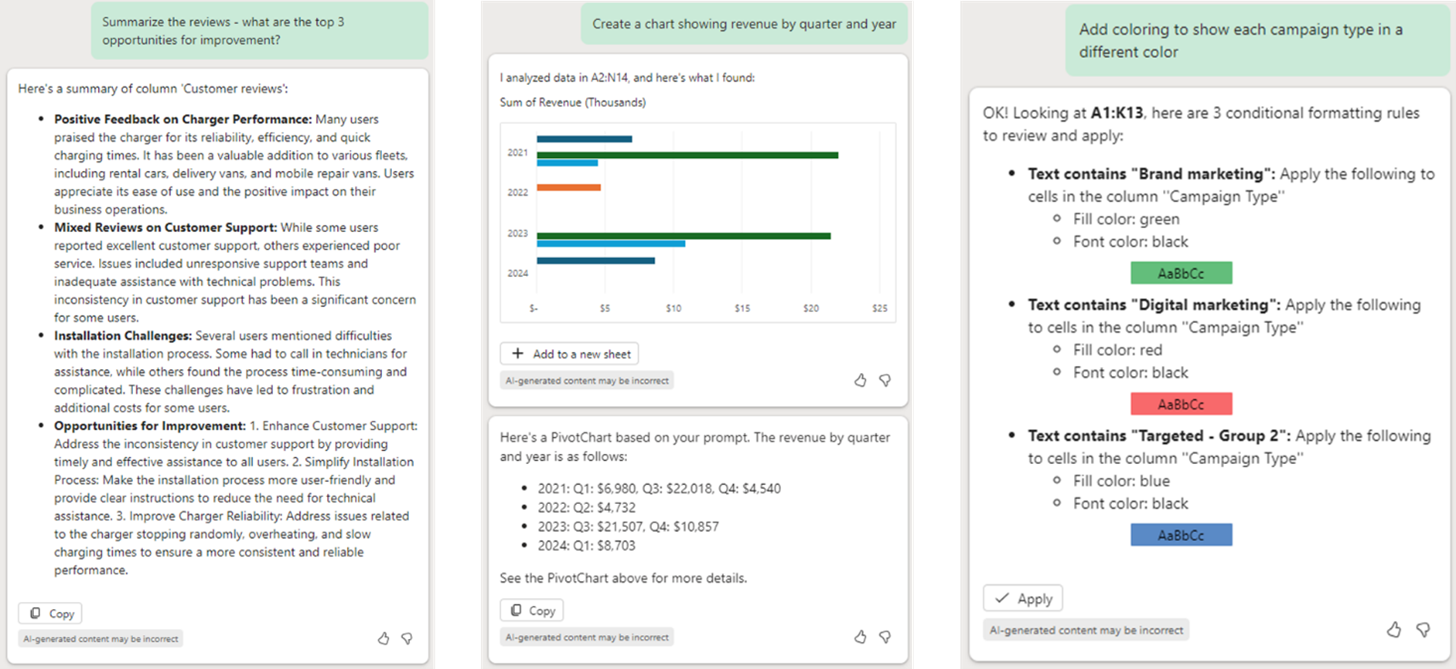Thumbs down the conditional formatting response
Image resolution: width=1456 pixels, height=669 pixels.
[1422, 629]
